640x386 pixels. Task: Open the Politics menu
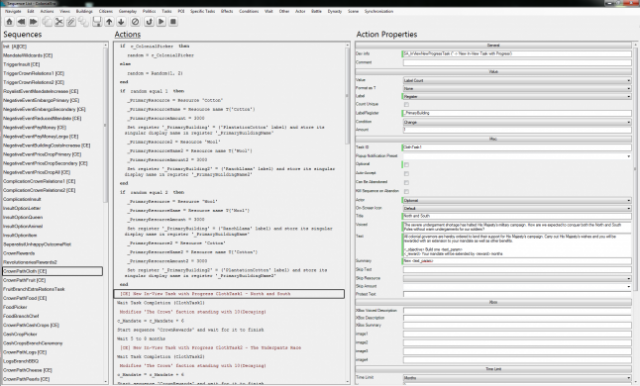tap(149, 11)
